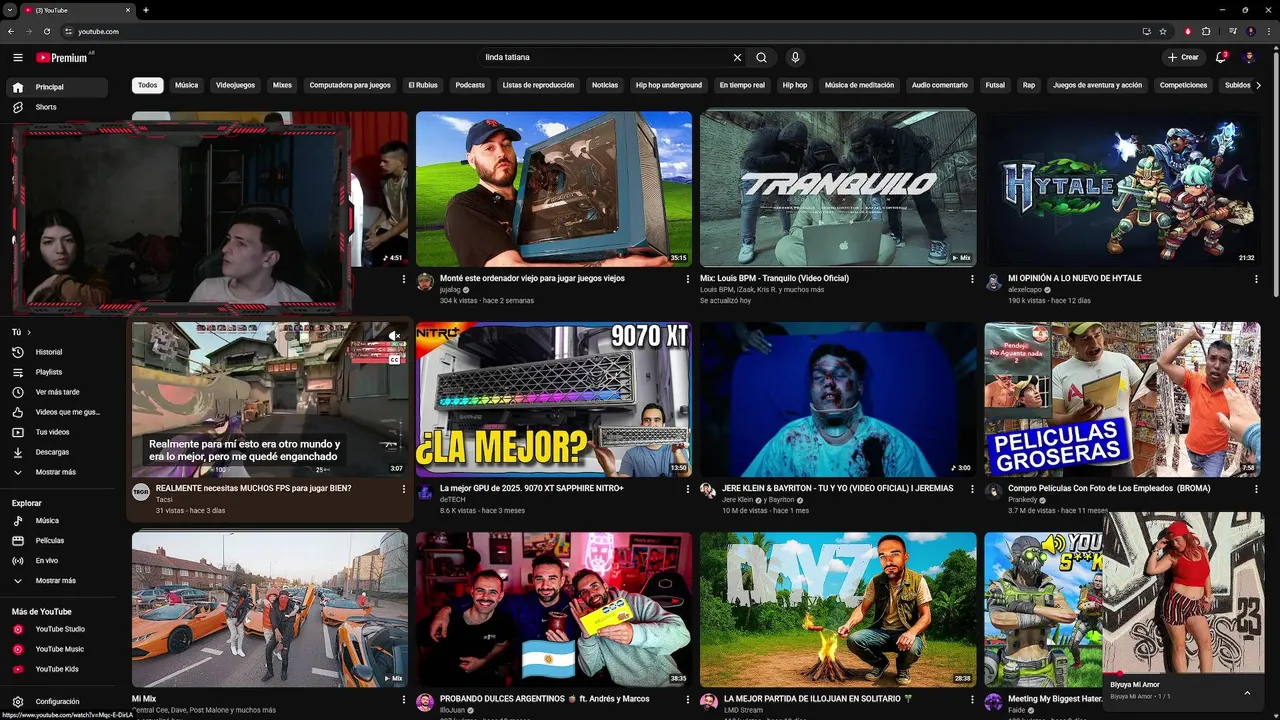This screenshot has height=720, width=1280.
Task: Select the Todos filter chip
Action: click(x=148, y=85)
